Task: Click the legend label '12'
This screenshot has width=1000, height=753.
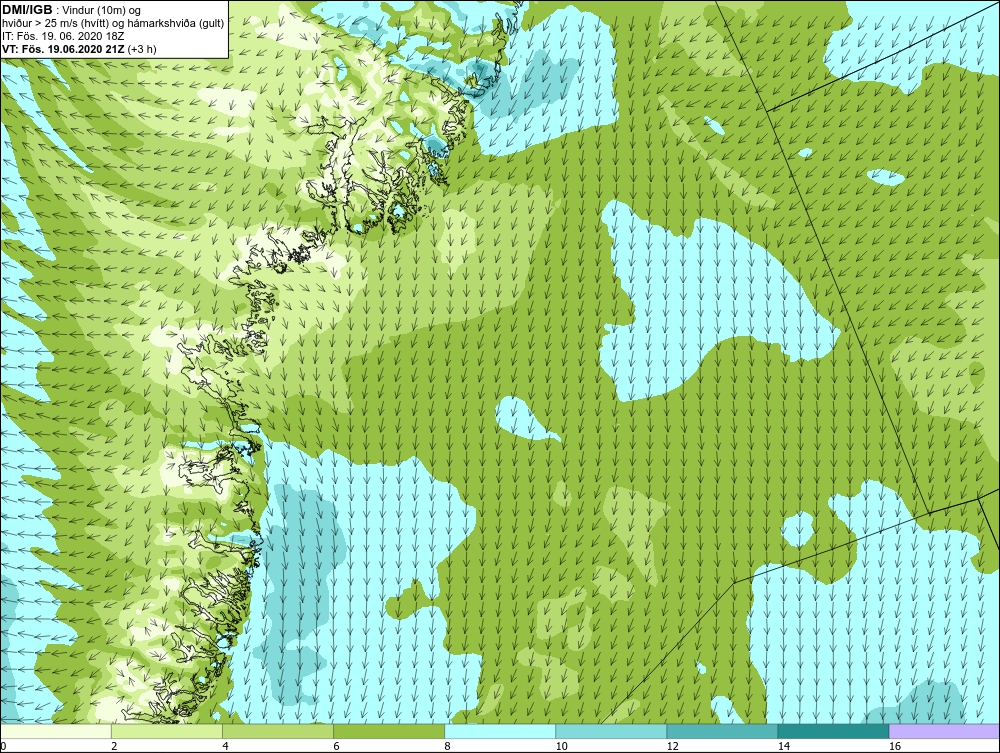Action: [672, 747]
